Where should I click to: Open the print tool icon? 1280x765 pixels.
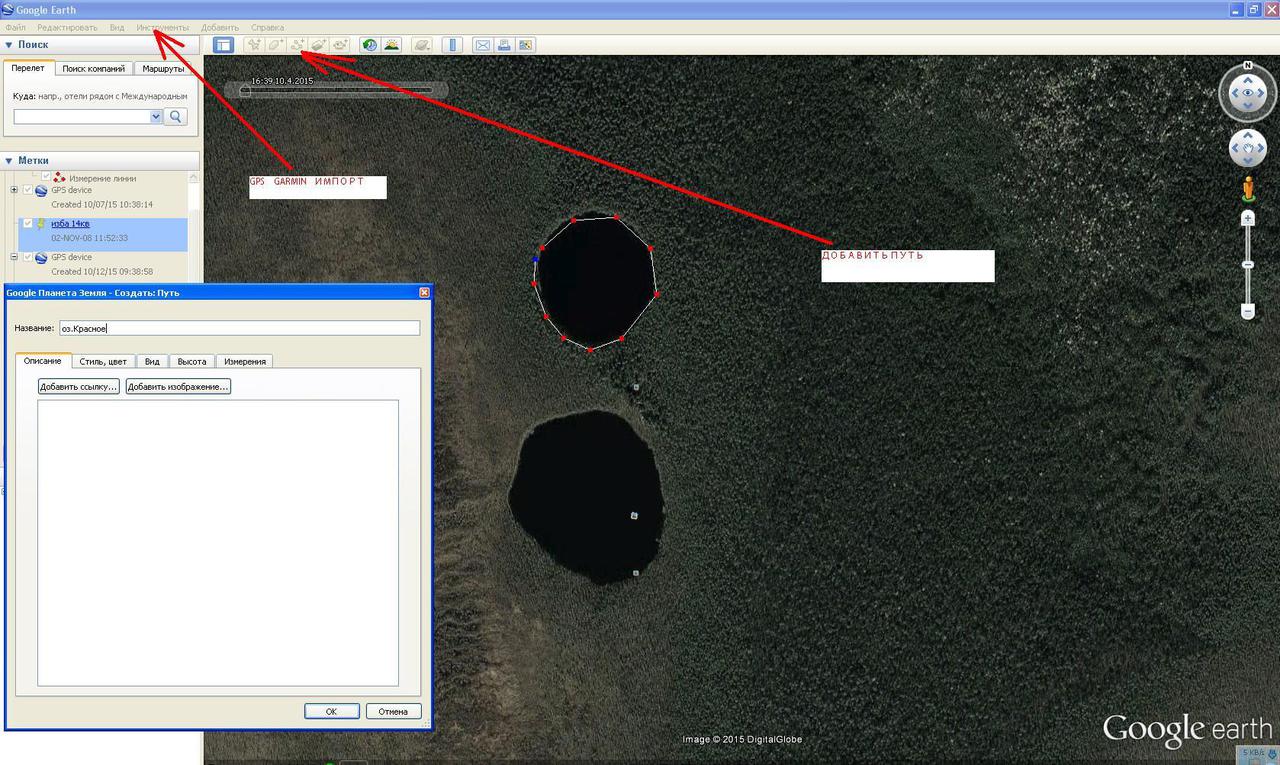(505, 45)
